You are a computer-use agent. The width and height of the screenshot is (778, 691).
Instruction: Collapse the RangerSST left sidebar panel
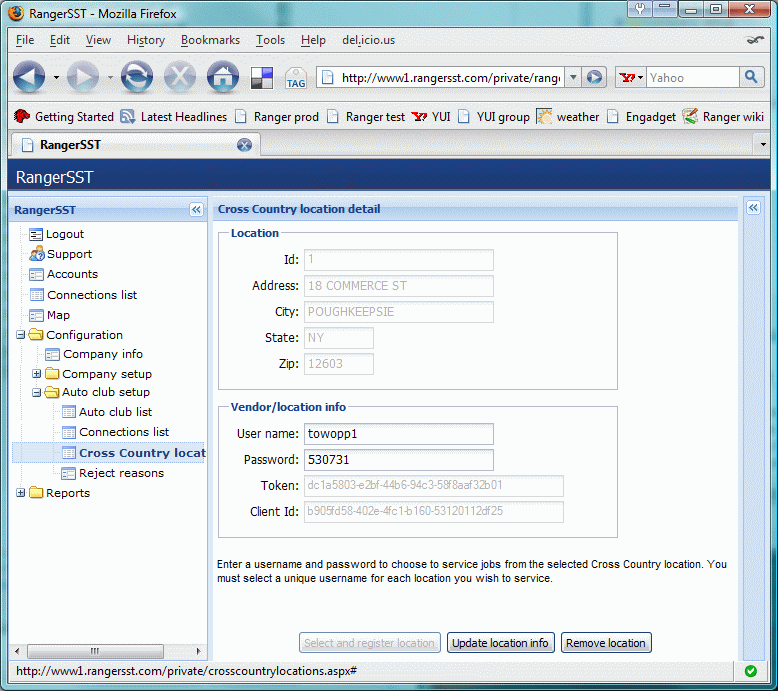coord(196,210)
